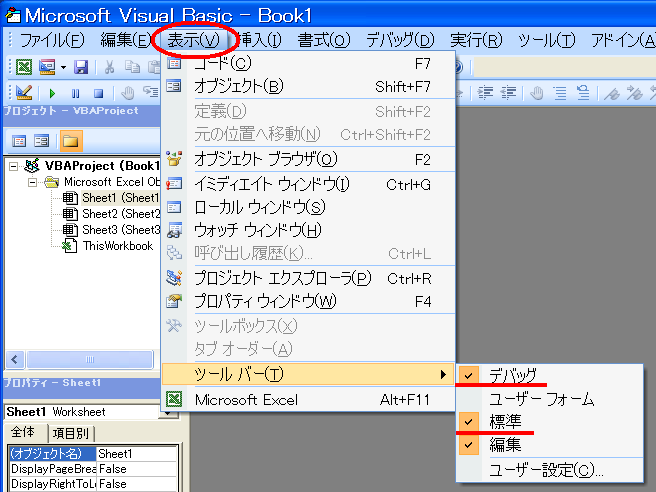Choose ローカル ウィンドウ(S) menu item

click(x=308, y=207)
